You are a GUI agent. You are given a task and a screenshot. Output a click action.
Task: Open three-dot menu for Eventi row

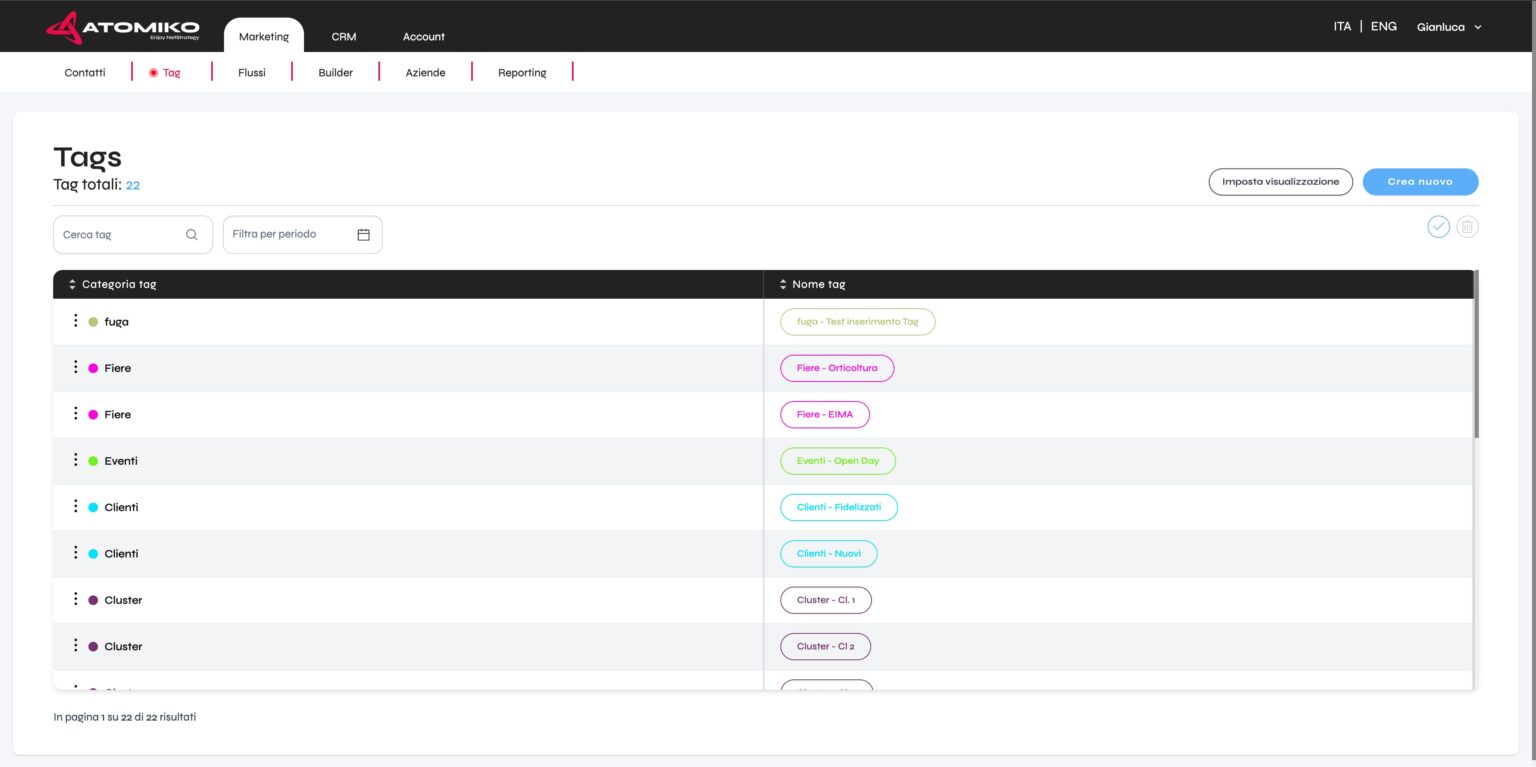(x=75, y=460)
